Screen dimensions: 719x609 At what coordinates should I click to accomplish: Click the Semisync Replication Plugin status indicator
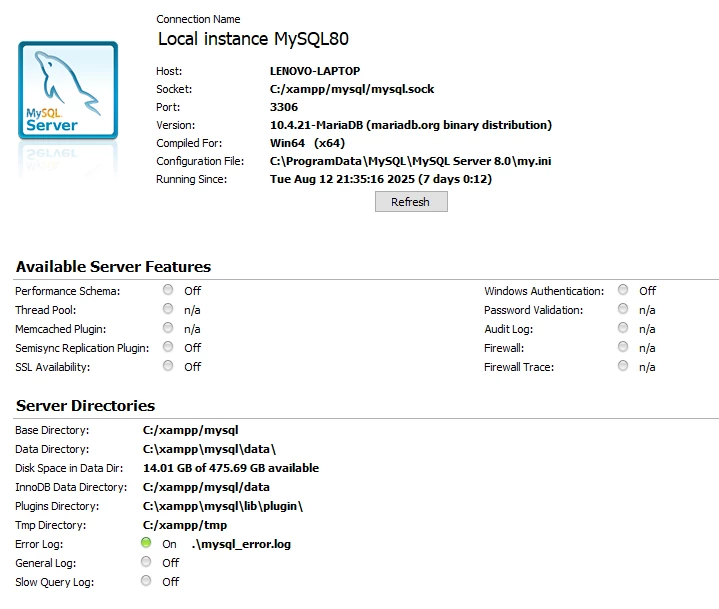click(x=168, y=347)
